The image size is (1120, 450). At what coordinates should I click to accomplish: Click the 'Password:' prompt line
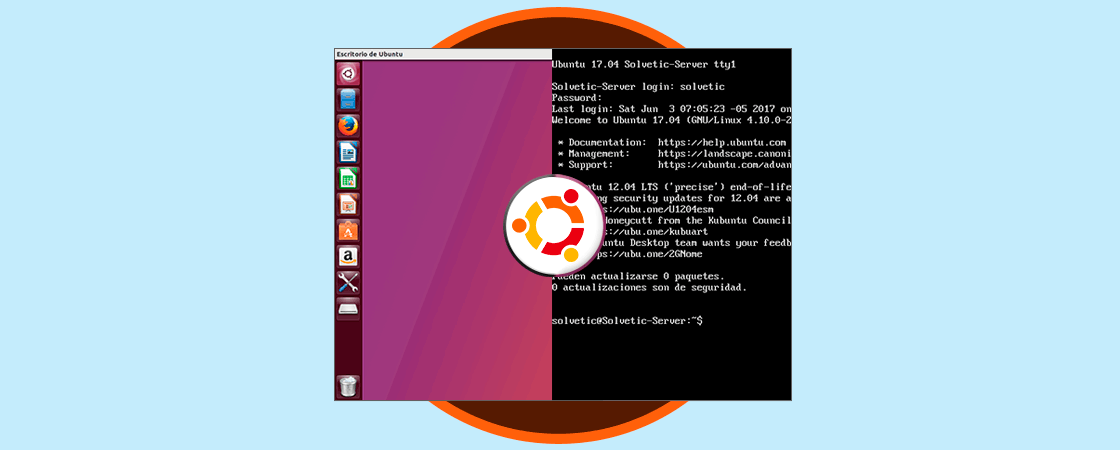point(577,98)
